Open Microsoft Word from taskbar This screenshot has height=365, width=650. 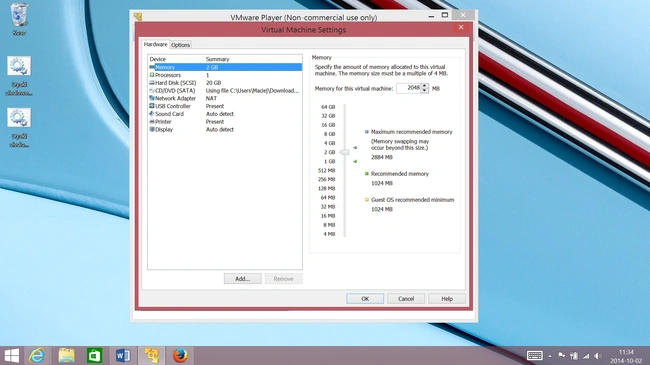point(123,356)
